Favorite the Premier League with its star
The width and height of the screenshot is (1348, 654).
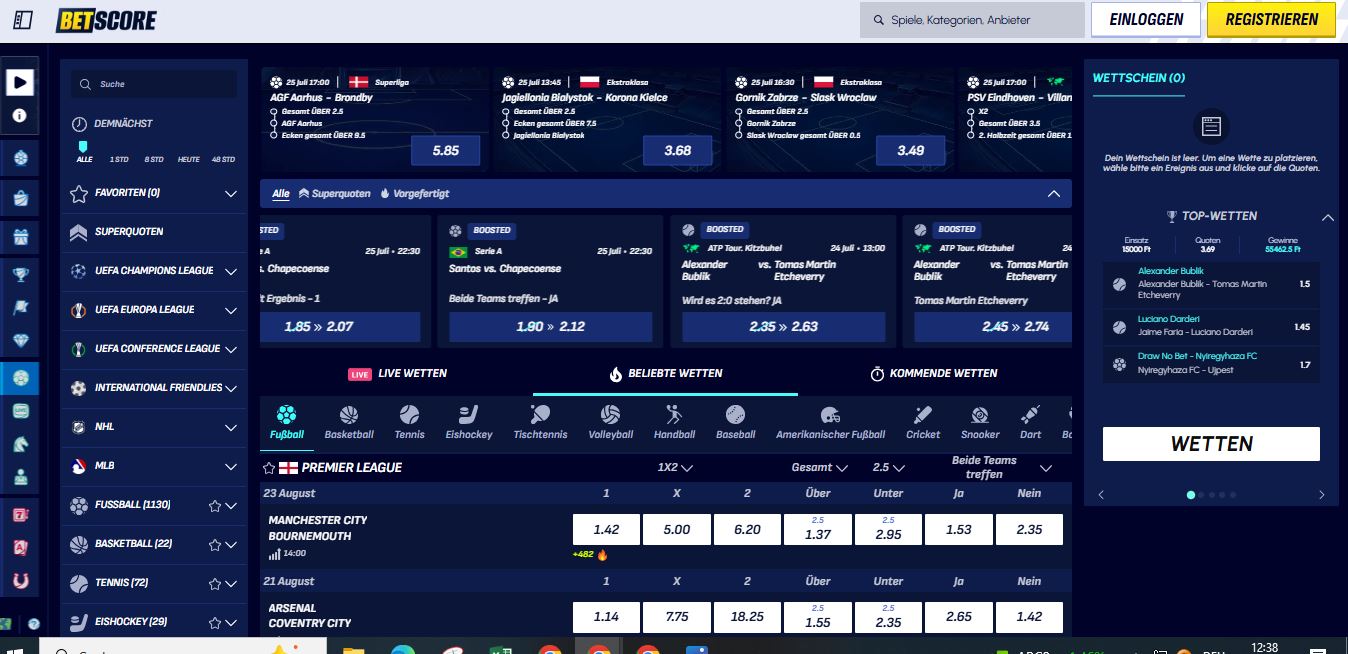click(268, 467)
